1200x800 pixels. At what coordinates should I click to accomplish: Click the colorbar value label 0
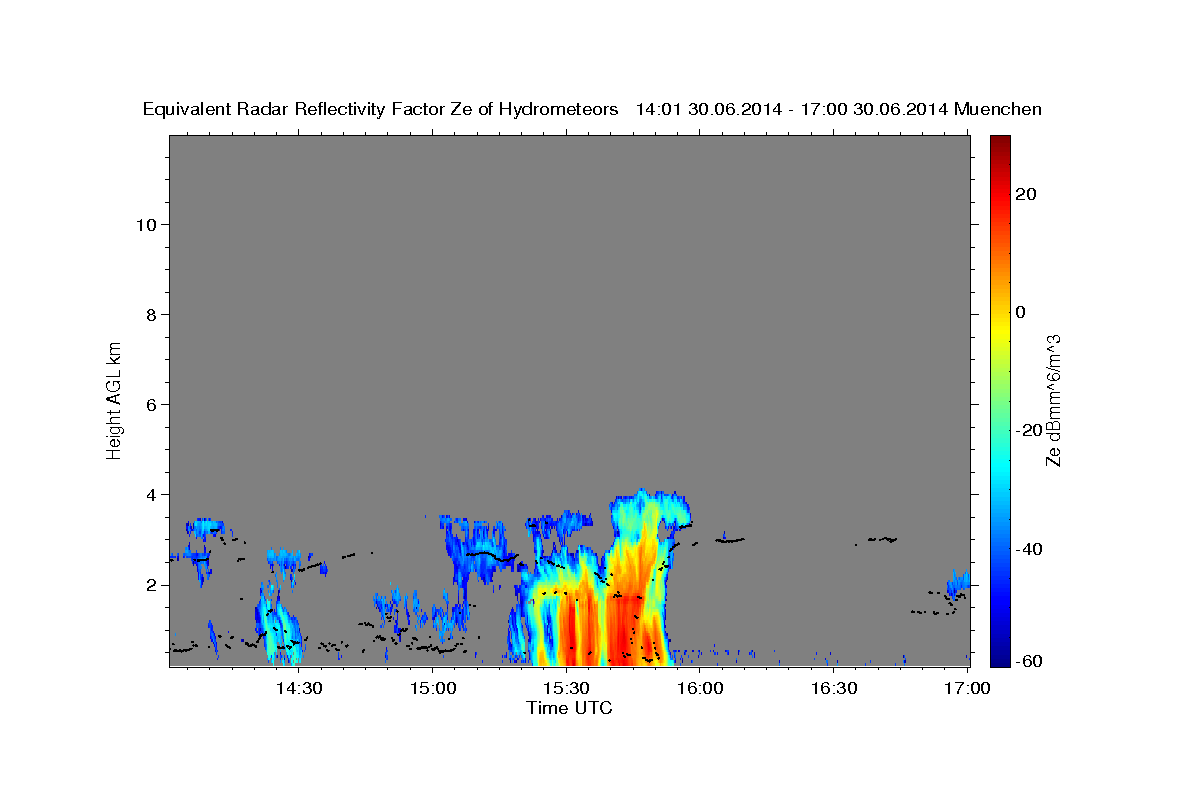click(x=1020, y=312)
